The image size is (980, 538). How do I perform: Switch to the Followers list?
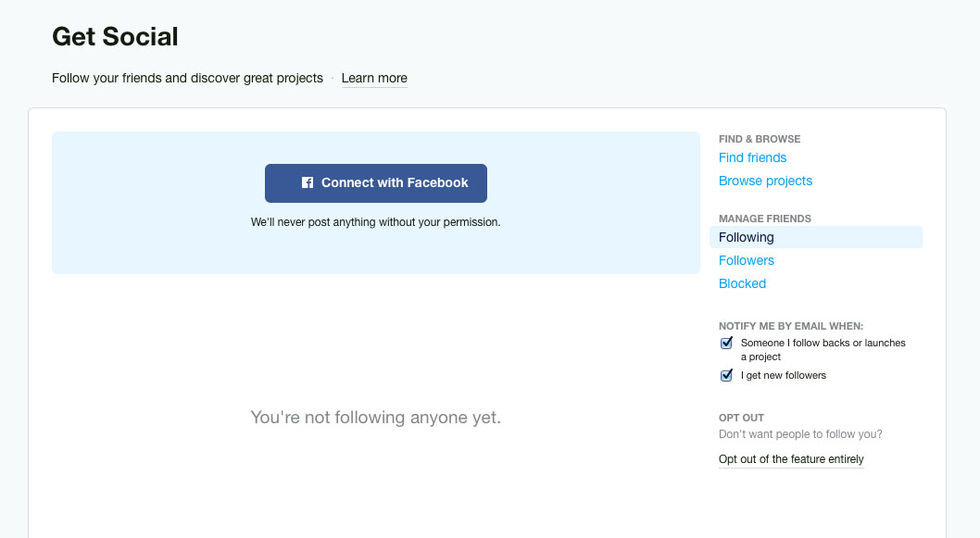(746, 261)
